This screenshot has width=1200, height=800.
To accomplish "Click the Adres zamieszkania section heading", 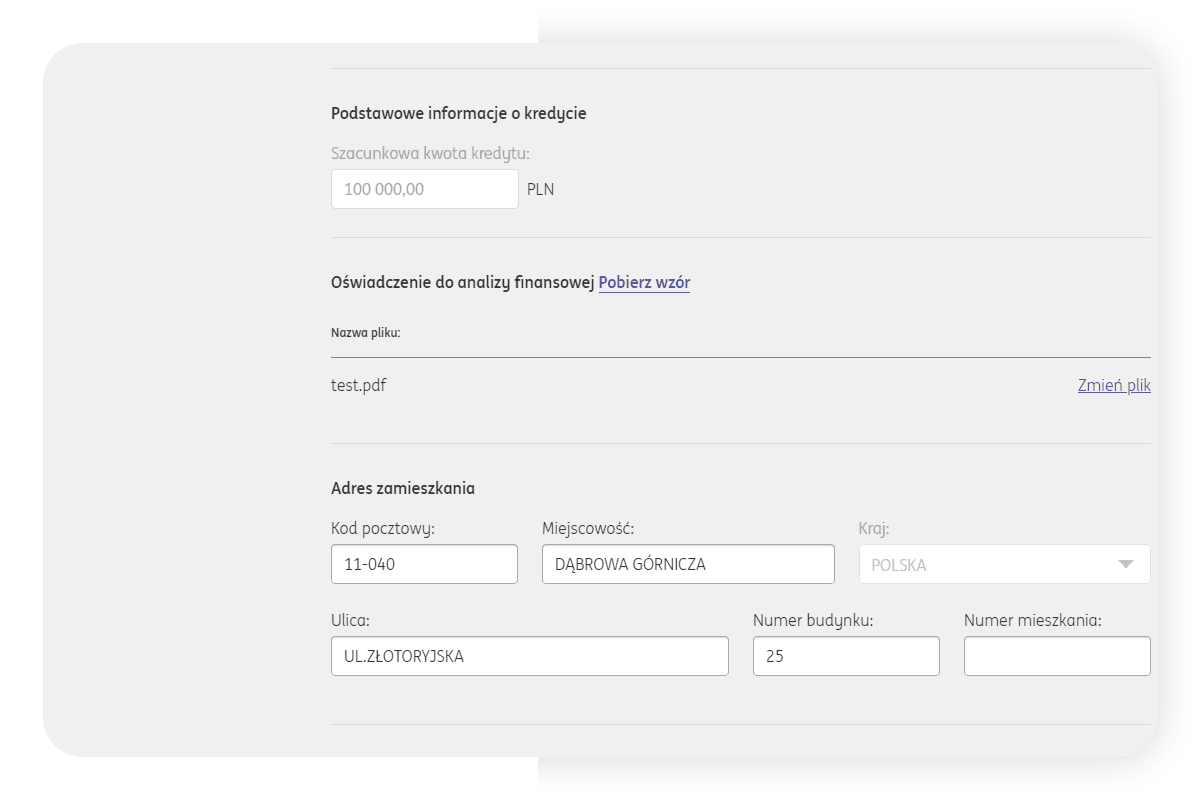I will coord(403,489).
